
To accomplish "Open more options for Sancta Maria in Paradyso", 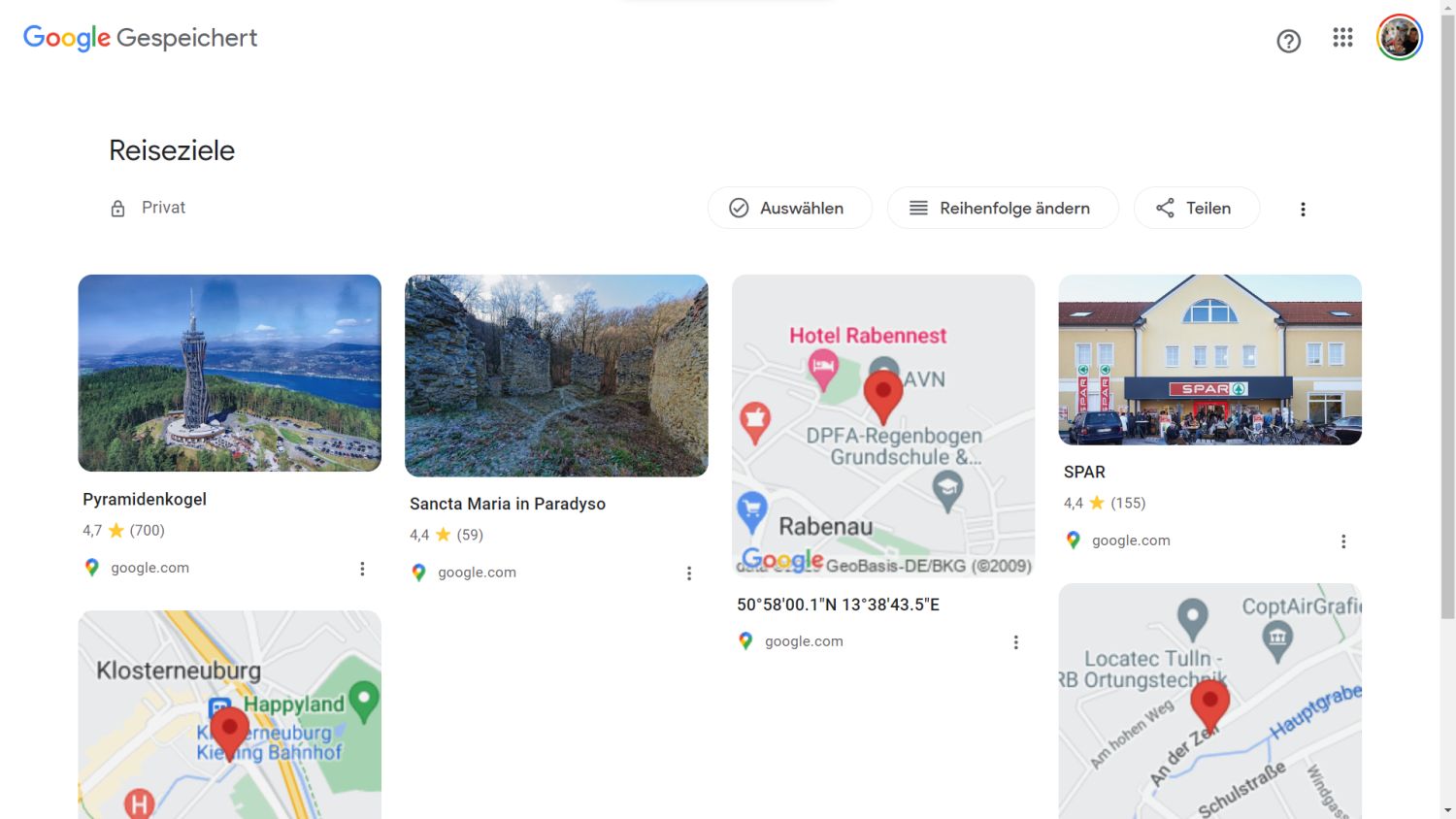I will point(689,573).
